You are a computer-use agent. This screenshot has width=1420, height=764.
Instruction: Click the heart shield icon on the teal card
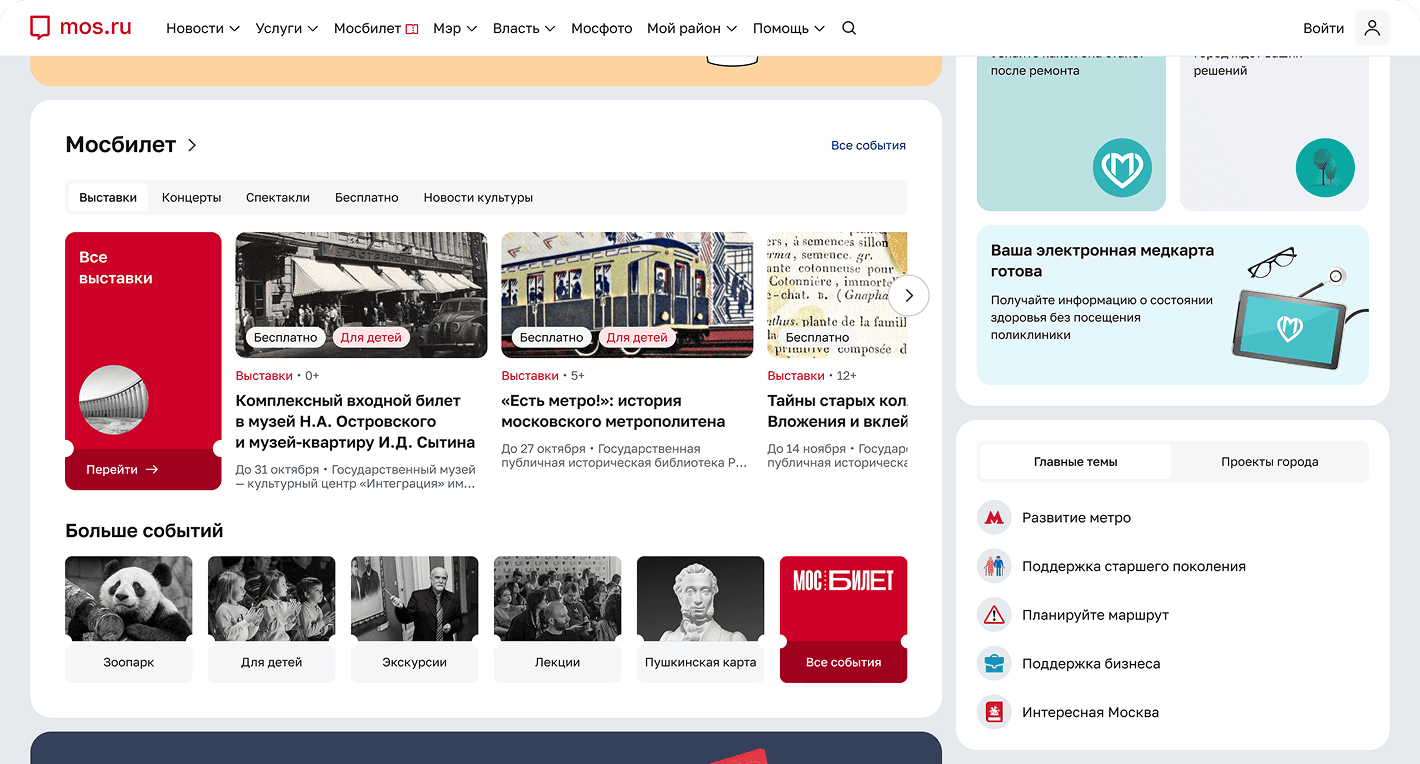1122,168
